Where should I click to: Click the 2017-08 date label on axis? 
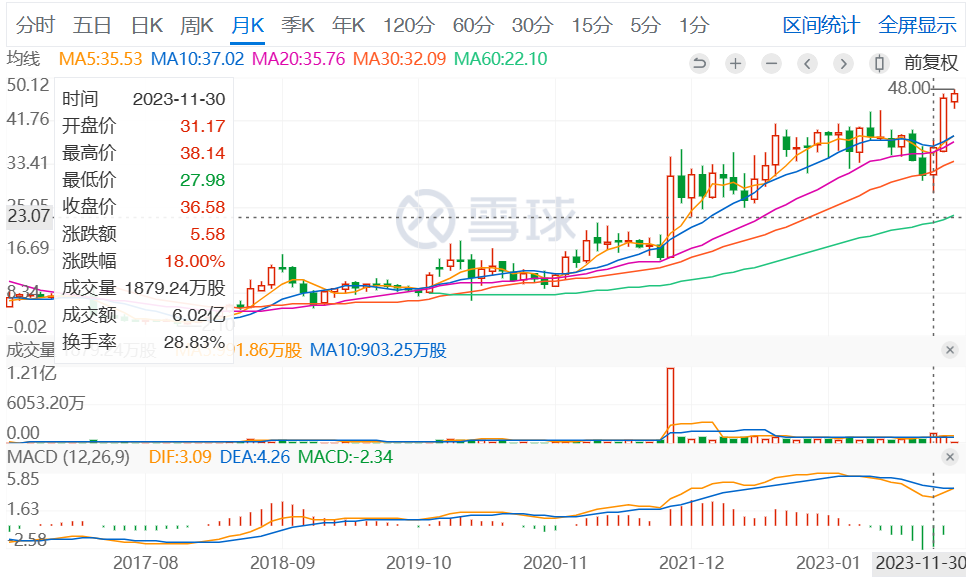tap(145, 563)
